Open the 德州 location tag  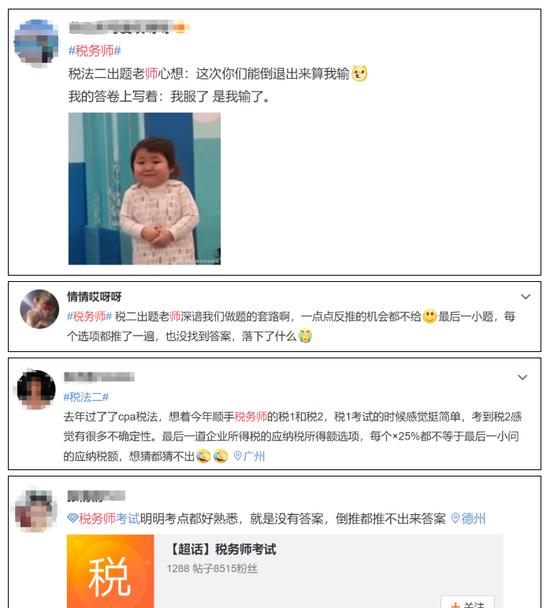(x=468, y=518)
